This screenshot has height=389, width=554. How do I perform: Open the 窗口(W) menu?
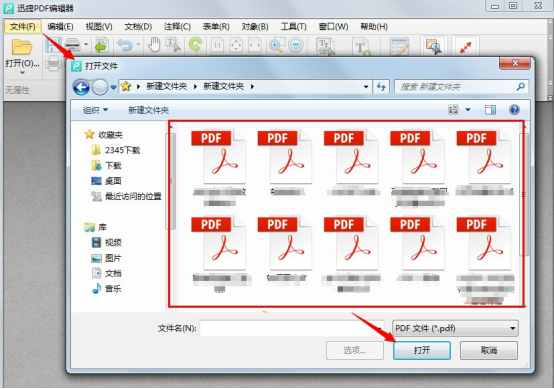333,27
